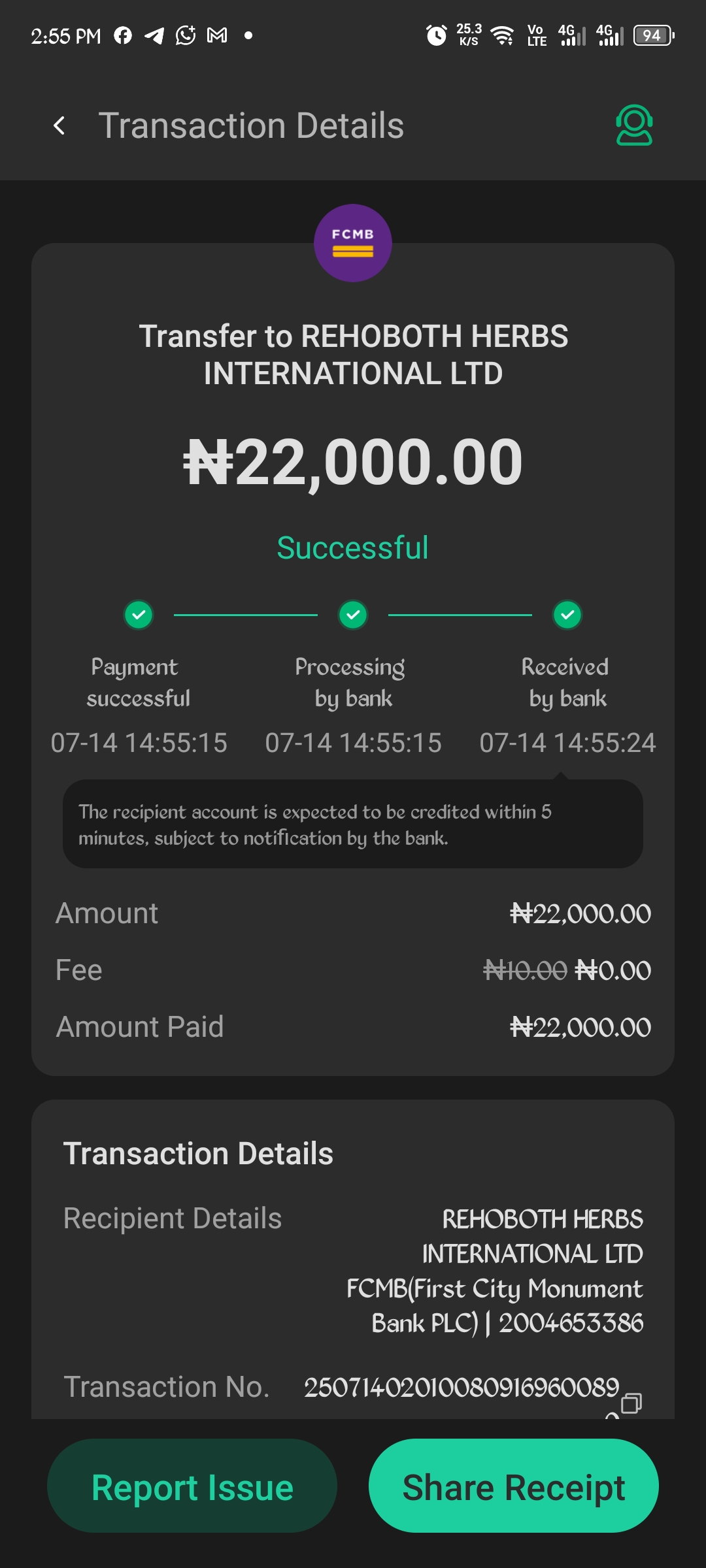
Task: Tap the Gmail notification icon
Action: coord(217,35)
